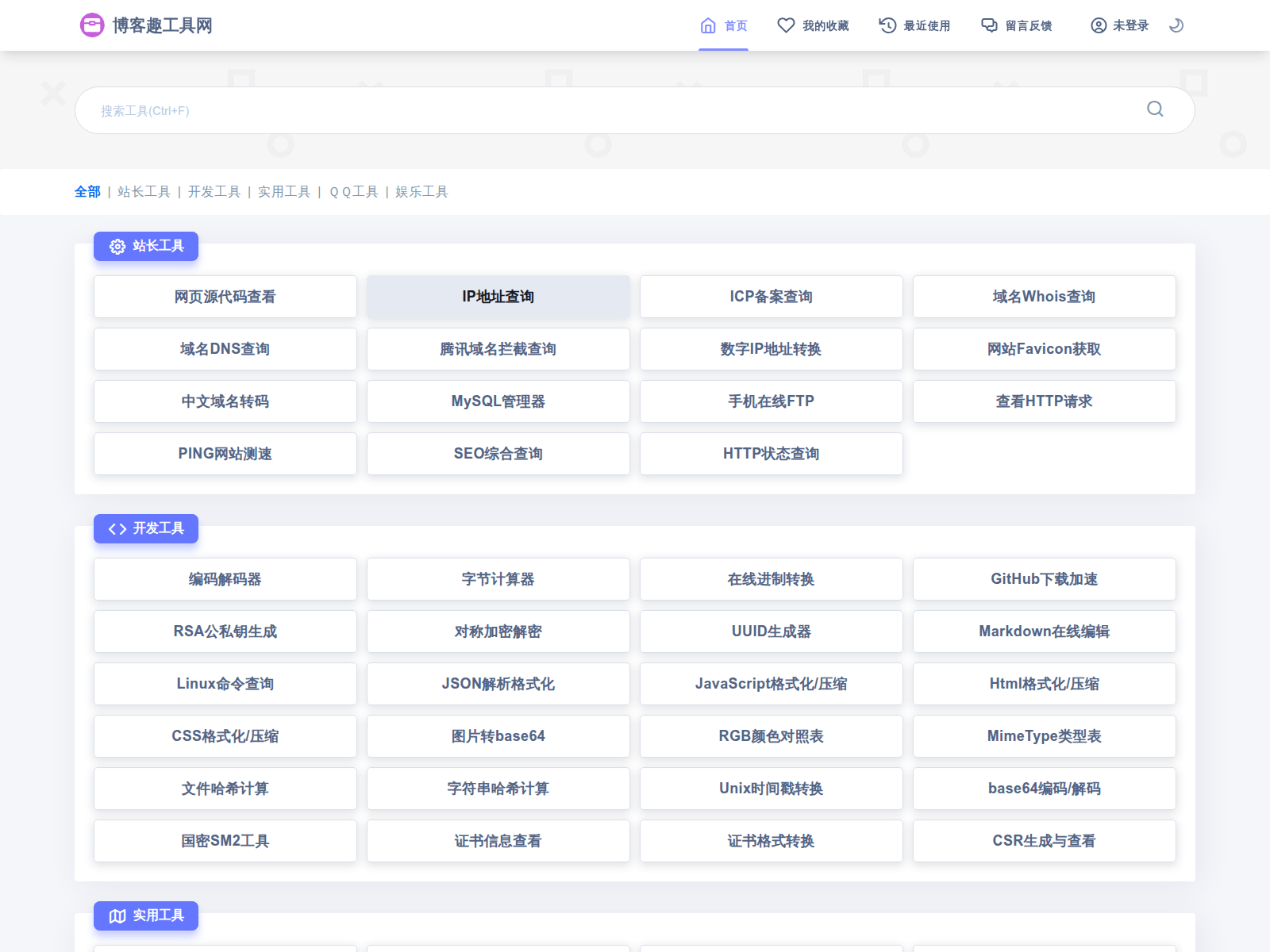Select the 娱乐工具 category filter
Viewport: 1270px width, 952px height.
[x=421, y=192]
